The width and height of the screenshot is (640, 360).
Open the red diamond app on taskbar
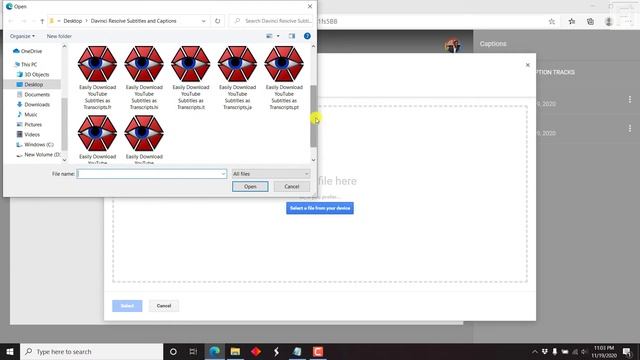click(x=256, y=351)
